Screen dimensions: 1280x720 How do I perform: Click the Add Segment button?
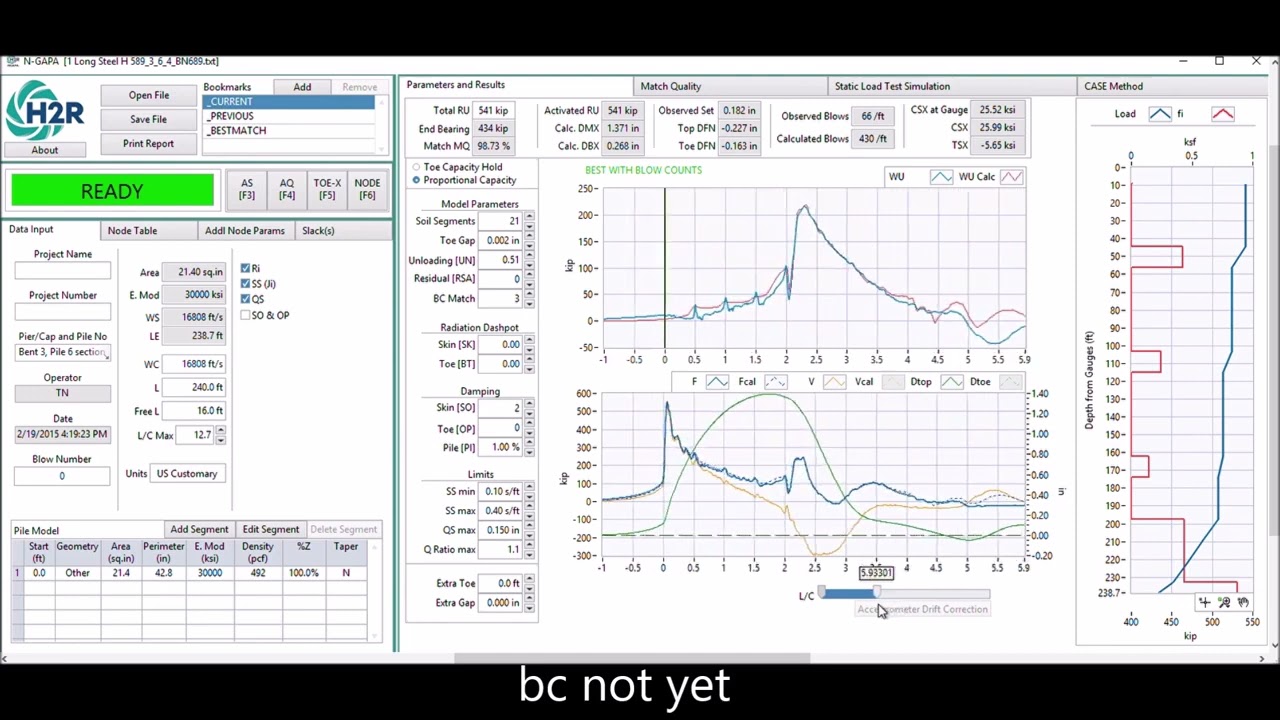pyautogui.click(x=200, y=530)
